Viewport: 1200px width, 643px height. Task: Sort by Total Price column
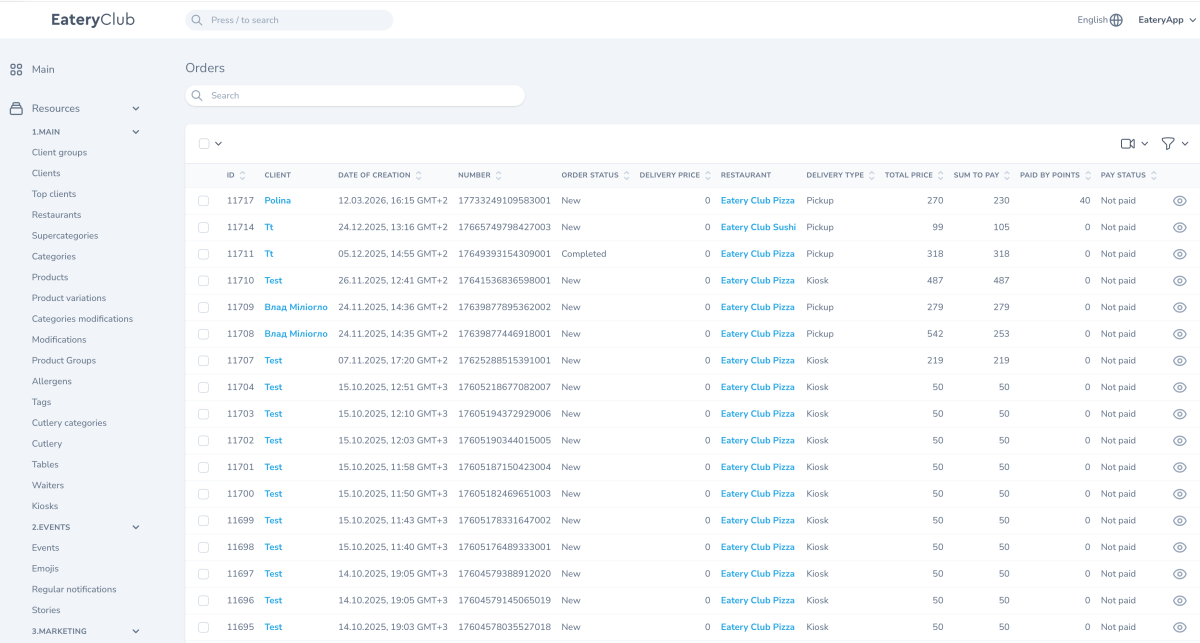pyautogui.click(x=941, y=175)
